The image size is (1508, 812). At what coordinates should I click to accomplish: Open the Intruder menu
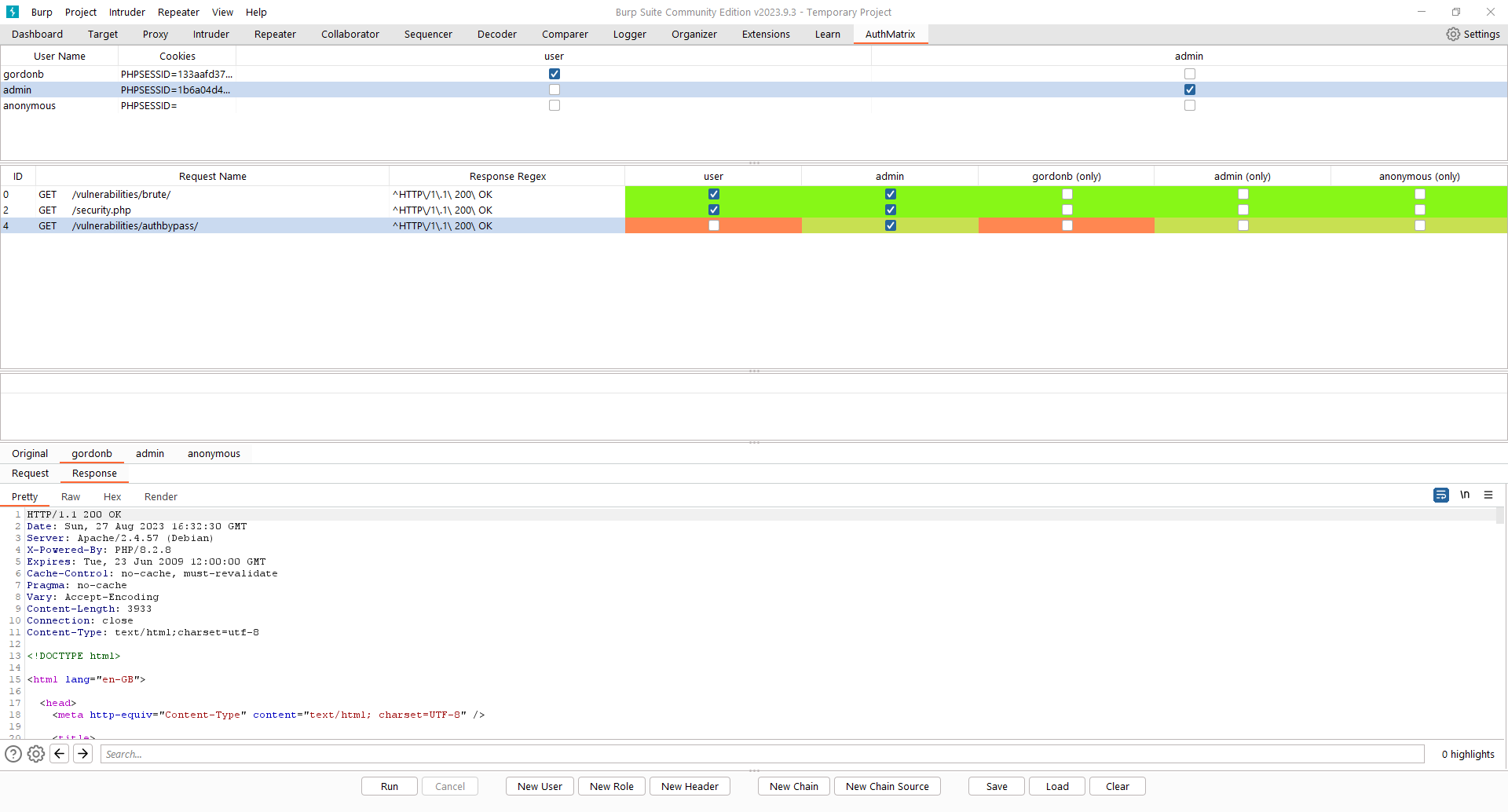(127, 12)
